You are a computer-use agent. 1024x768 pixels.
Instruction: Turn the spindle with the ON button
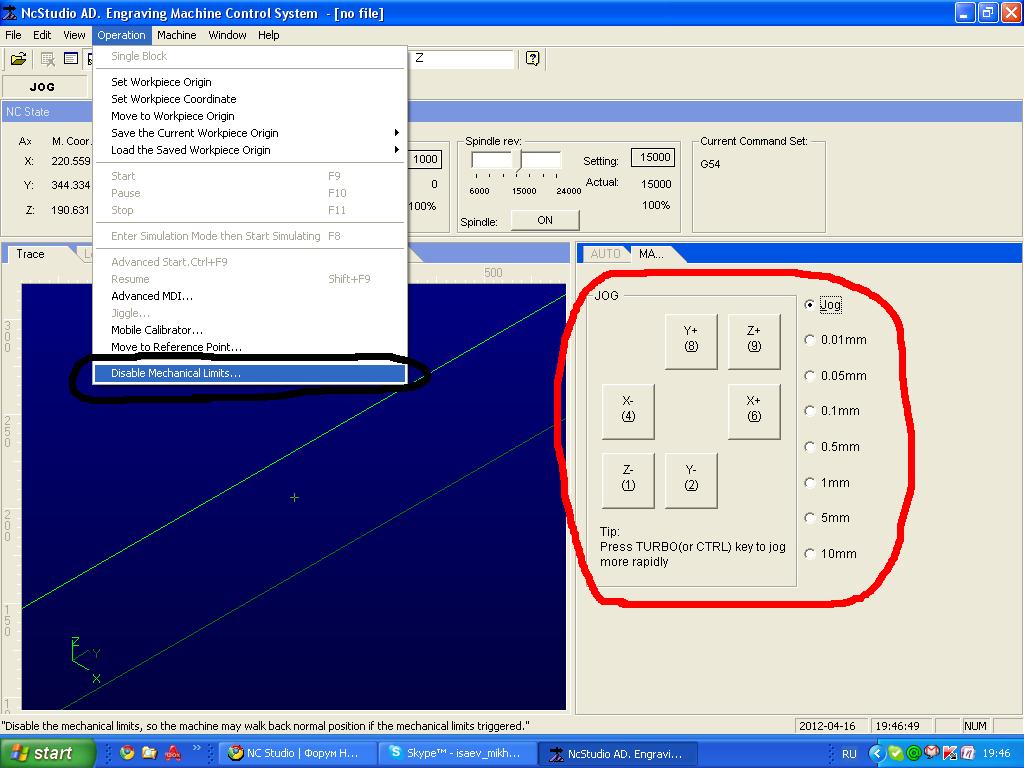[x=544, y=220]
